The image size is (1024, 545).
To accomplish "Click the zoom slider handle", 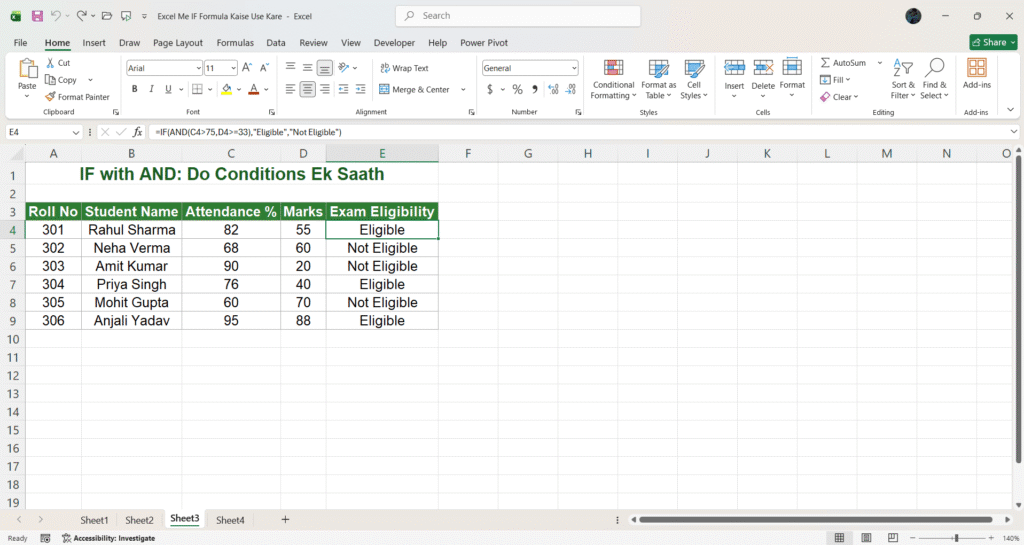I will [x=956, y=538].
